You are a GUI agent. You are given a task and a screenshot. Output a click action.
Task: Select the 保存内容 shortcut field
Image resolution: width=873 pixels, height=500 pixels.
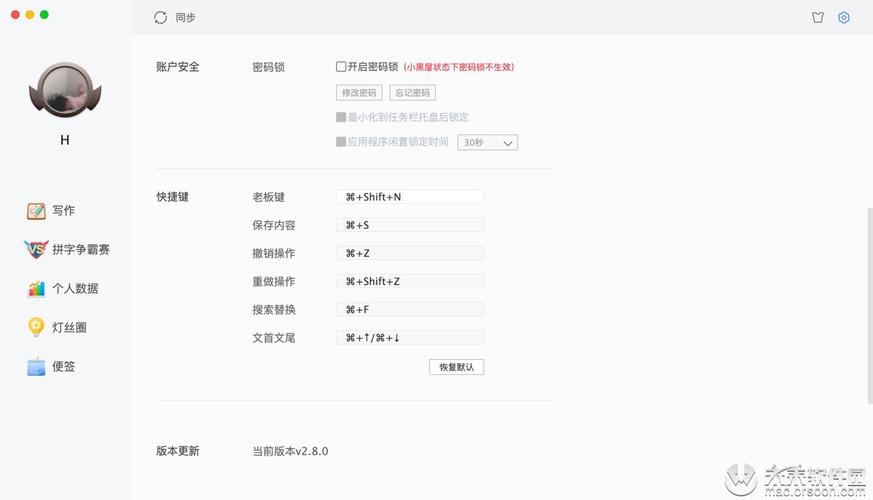410,225
